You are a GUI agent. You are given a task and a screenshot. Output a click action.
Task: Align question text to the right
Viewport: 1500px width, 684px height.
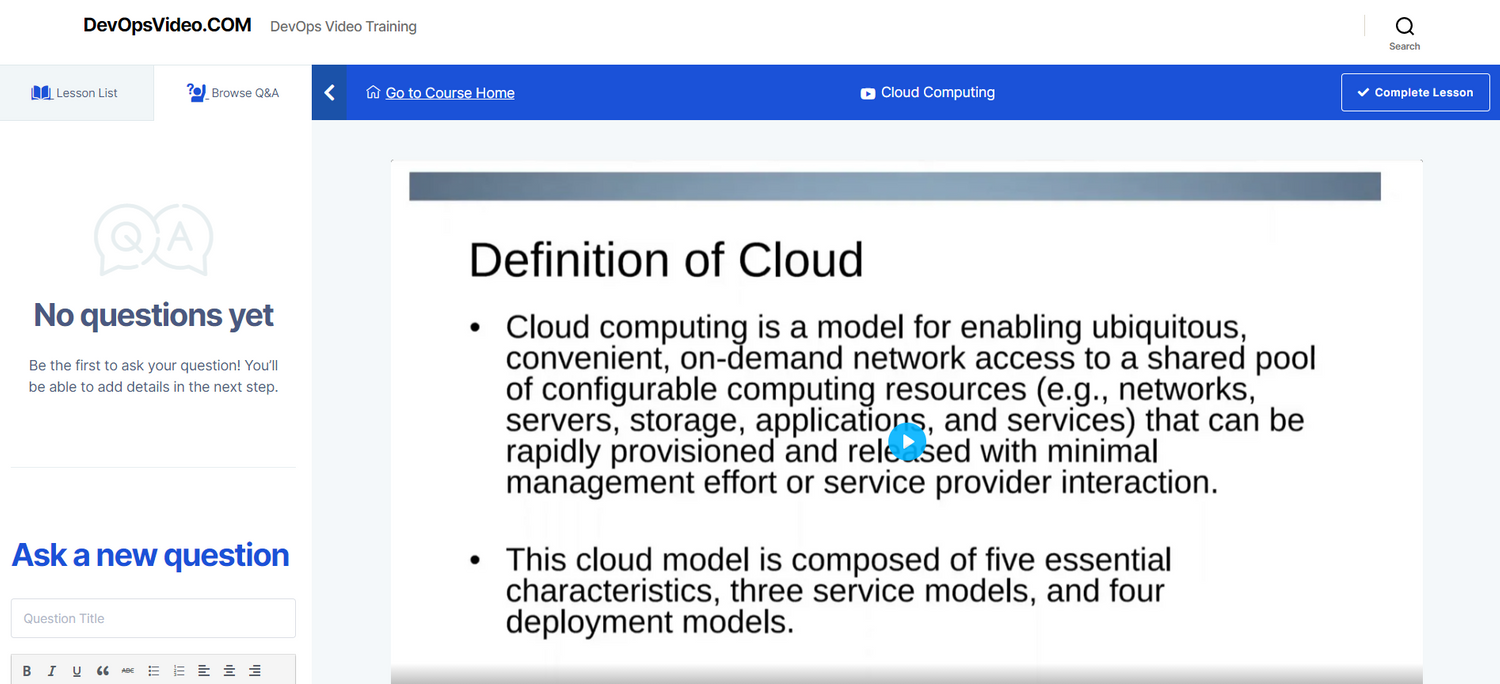(x=255, y=671)
